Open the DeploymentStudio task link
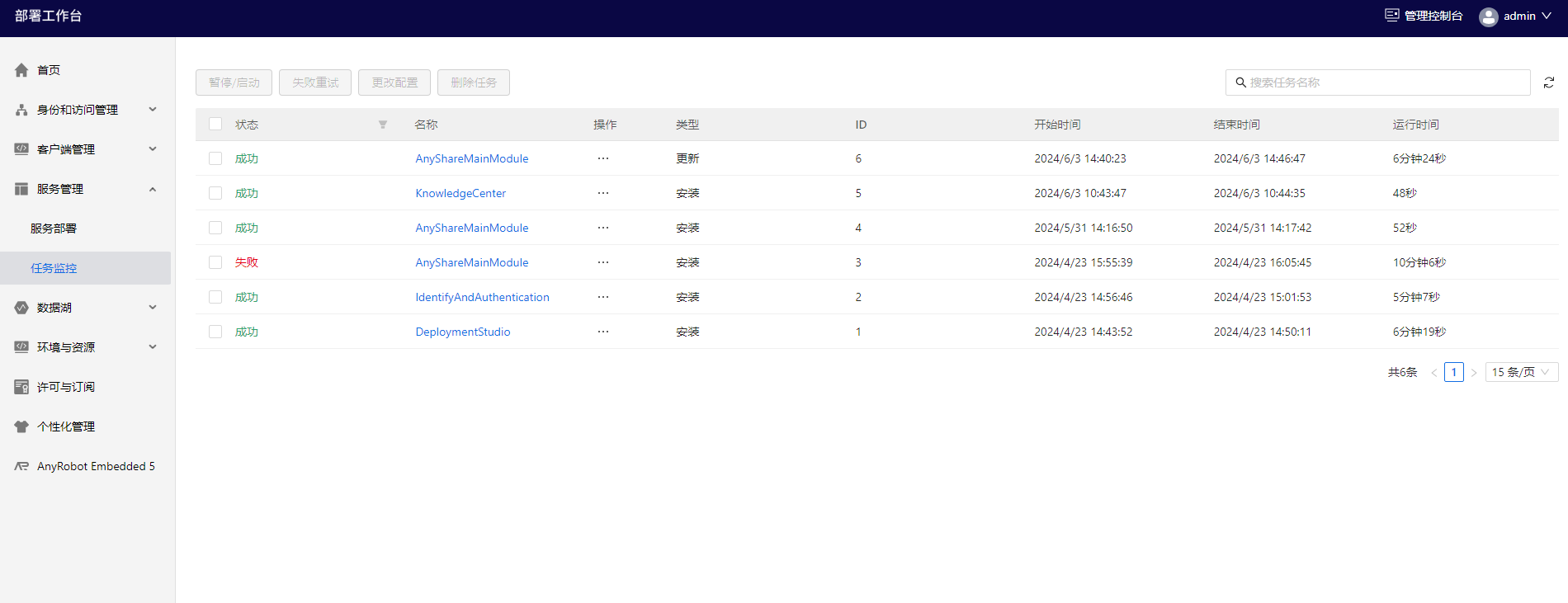 pos(463,332)
